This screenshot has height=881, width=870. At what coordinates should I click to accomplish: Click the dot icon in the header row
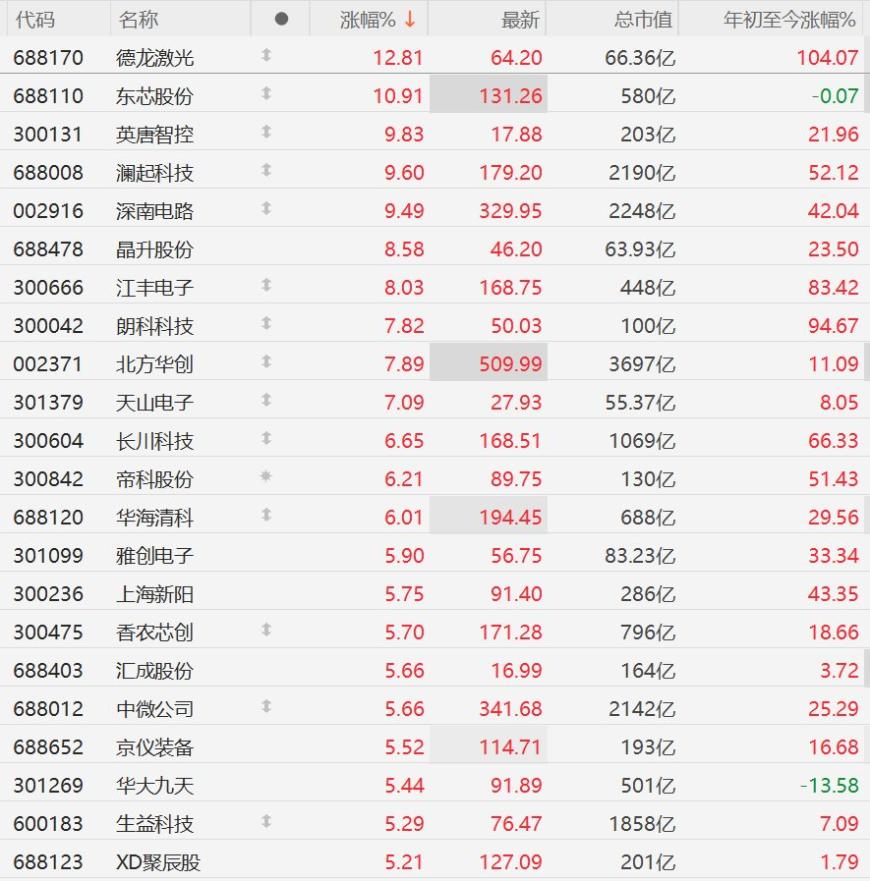280,19
